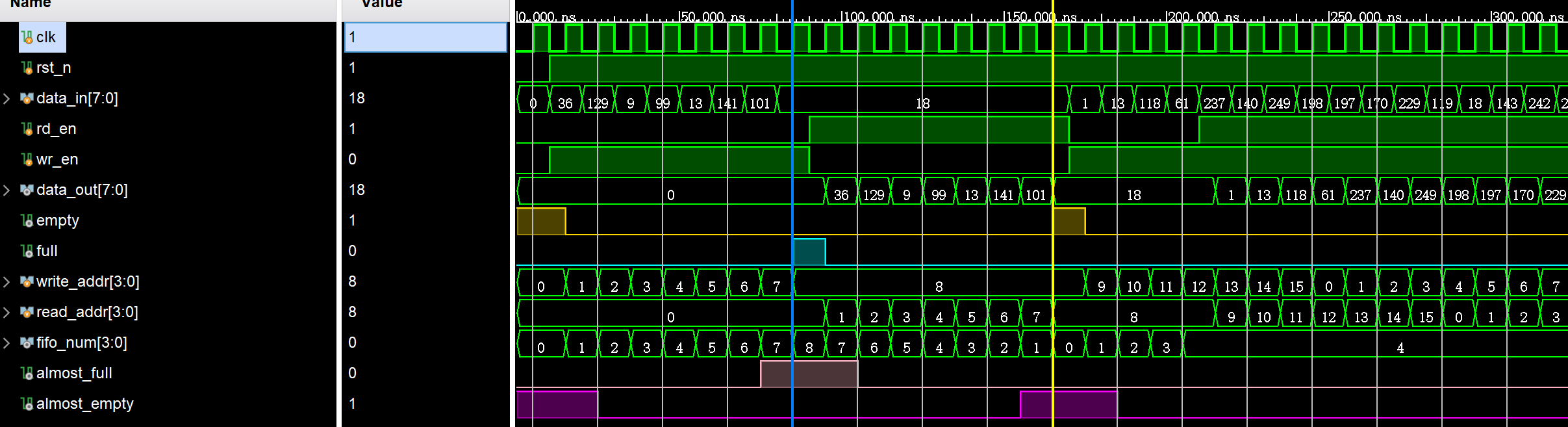This screenshot has height=427, width=1568.
Task: Select the full signal name
Action: point(47,251)
